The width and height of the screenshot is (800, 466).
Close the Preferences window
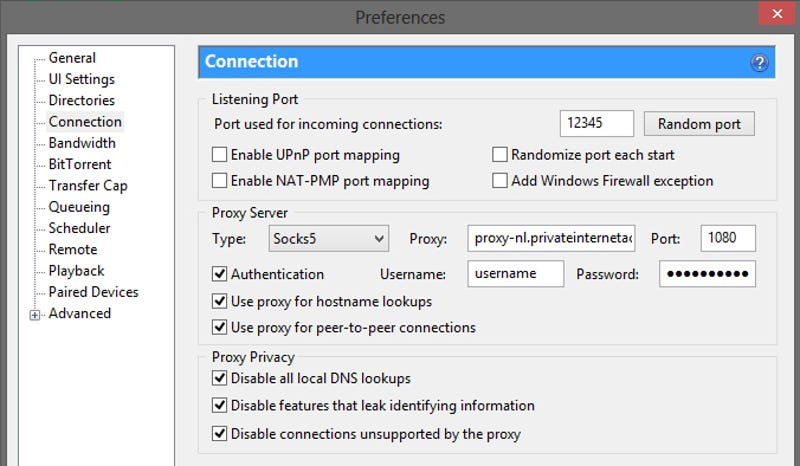pos(777,14)
